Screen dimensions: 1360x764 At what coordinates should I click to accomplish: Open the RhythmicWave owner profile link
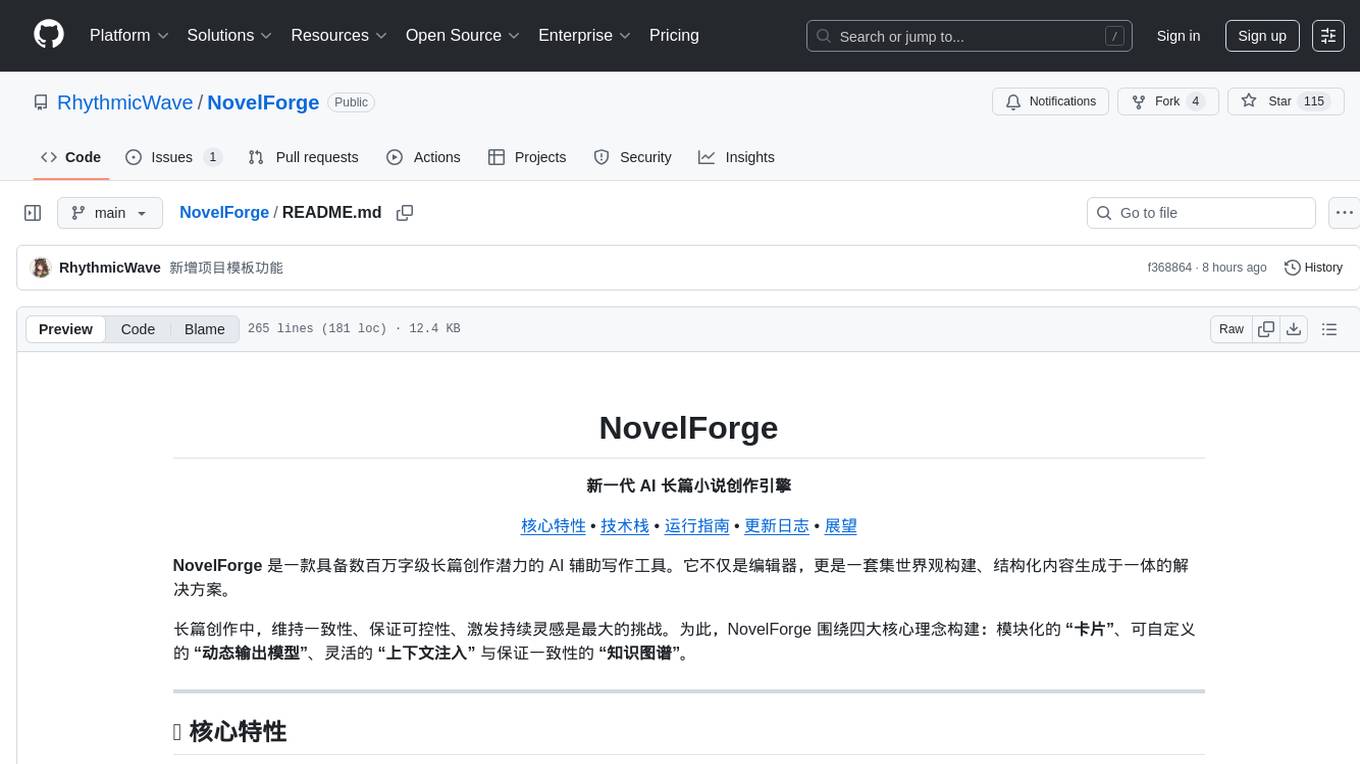click(125, 102)
